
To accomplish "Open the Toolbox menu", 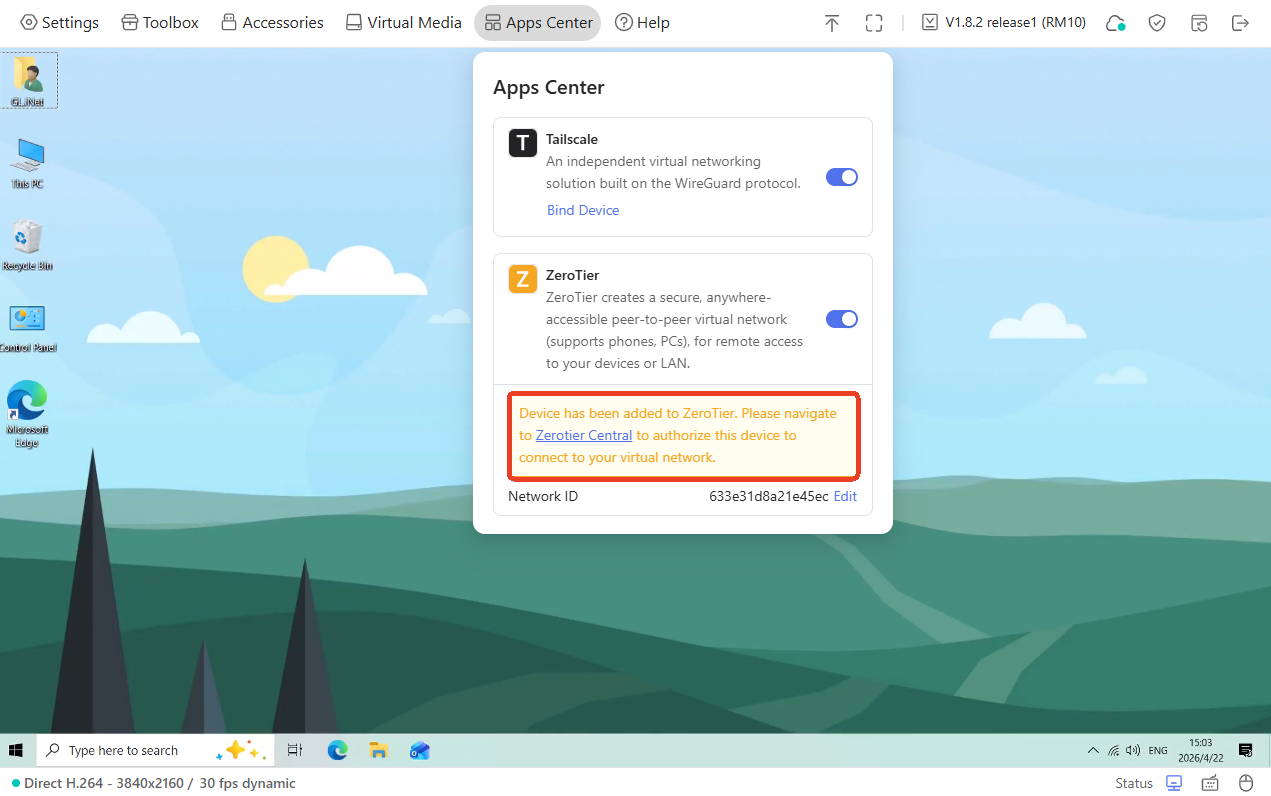I will pyautogui.click(x=159, y=22).
